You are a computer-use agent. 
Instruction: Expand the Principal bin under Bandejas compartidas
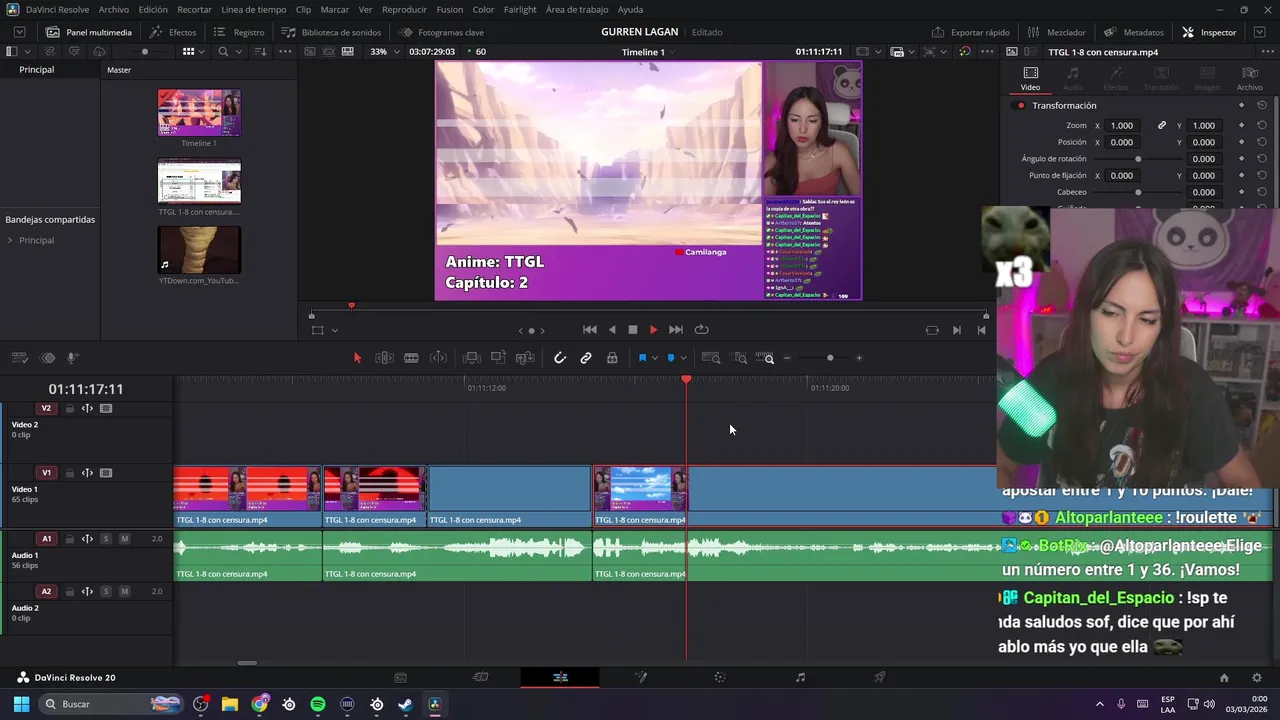10,241
